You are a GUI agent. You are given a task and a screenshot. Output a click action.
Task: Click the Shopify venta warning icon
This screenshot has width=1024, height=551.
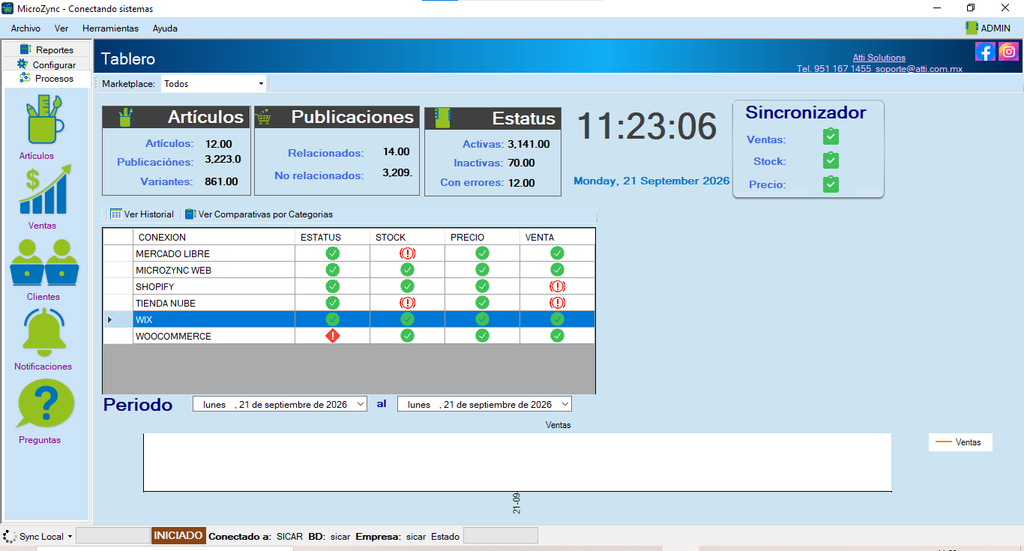click(557, 287)
